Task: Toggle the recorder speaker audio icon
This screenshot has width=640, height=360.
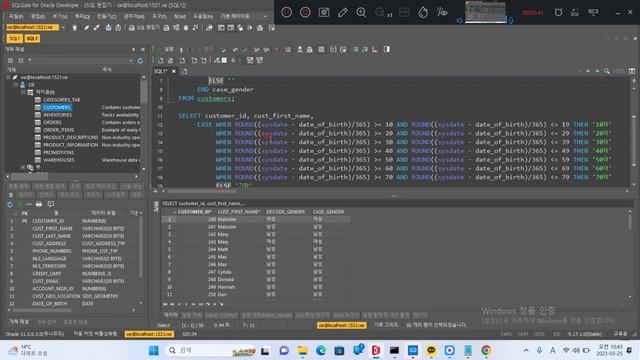Action: click(460, 20)
